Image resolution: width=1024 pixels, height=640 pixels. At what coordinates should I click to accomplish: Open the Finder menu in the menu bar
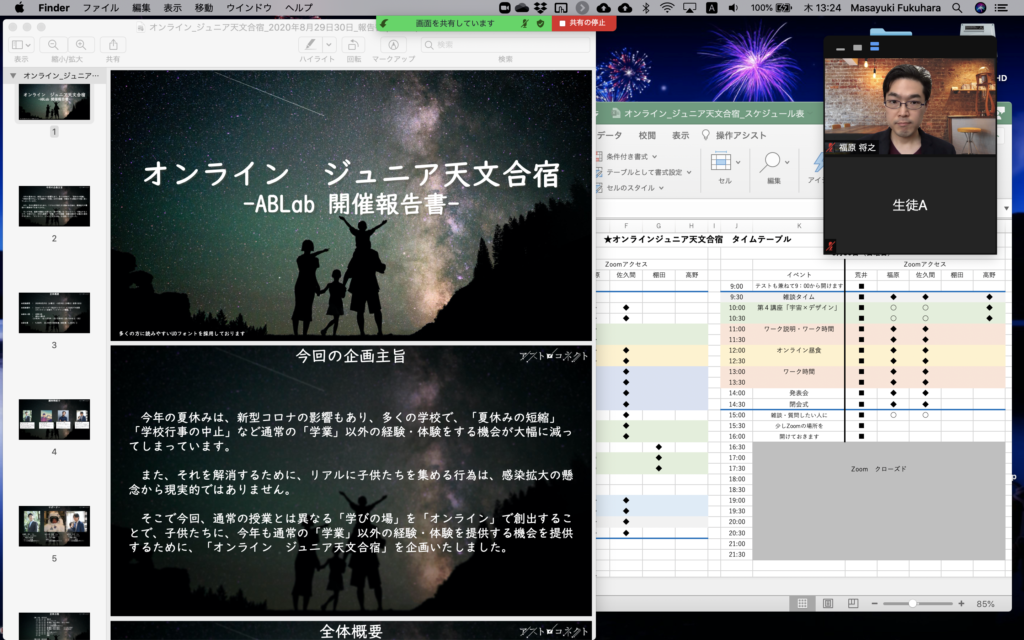[x=54, y=8]
